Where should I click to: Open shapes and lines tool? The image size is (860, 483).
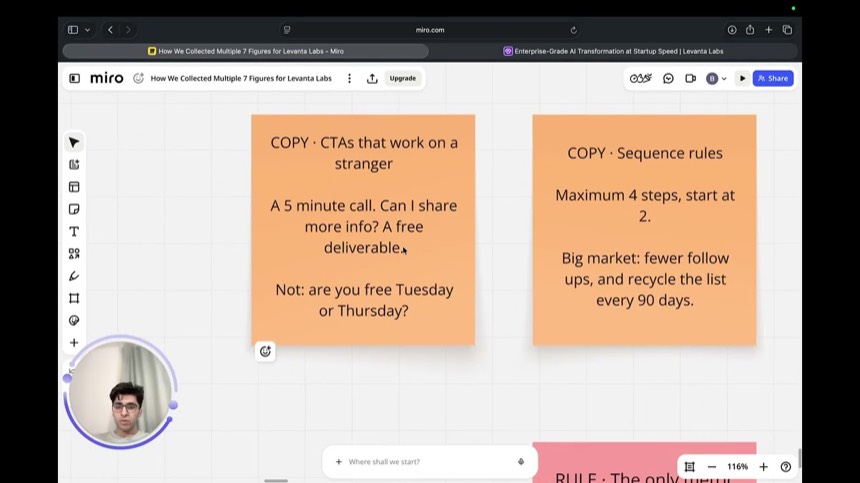[74, 253]
